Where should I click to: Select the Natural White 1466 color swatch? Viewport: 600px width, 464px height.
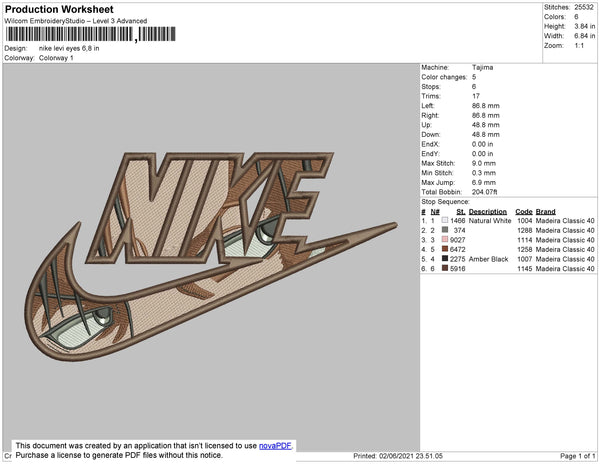tap(445, 220)
